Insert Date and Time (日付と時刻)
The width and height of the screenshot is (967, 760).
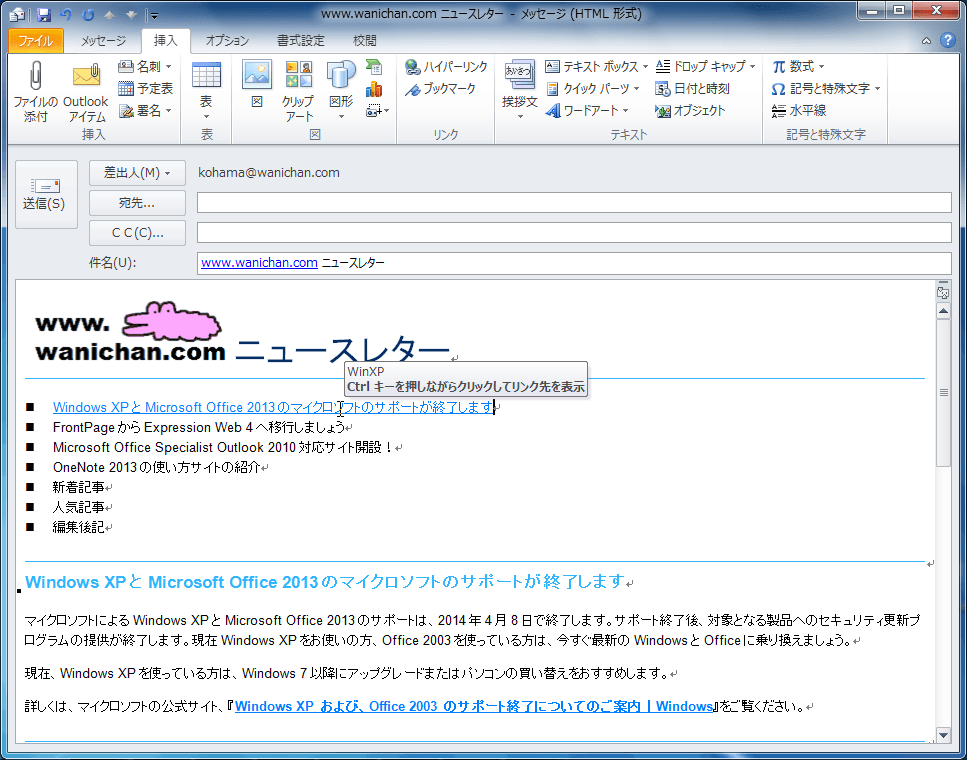click(x=693, y=89)
